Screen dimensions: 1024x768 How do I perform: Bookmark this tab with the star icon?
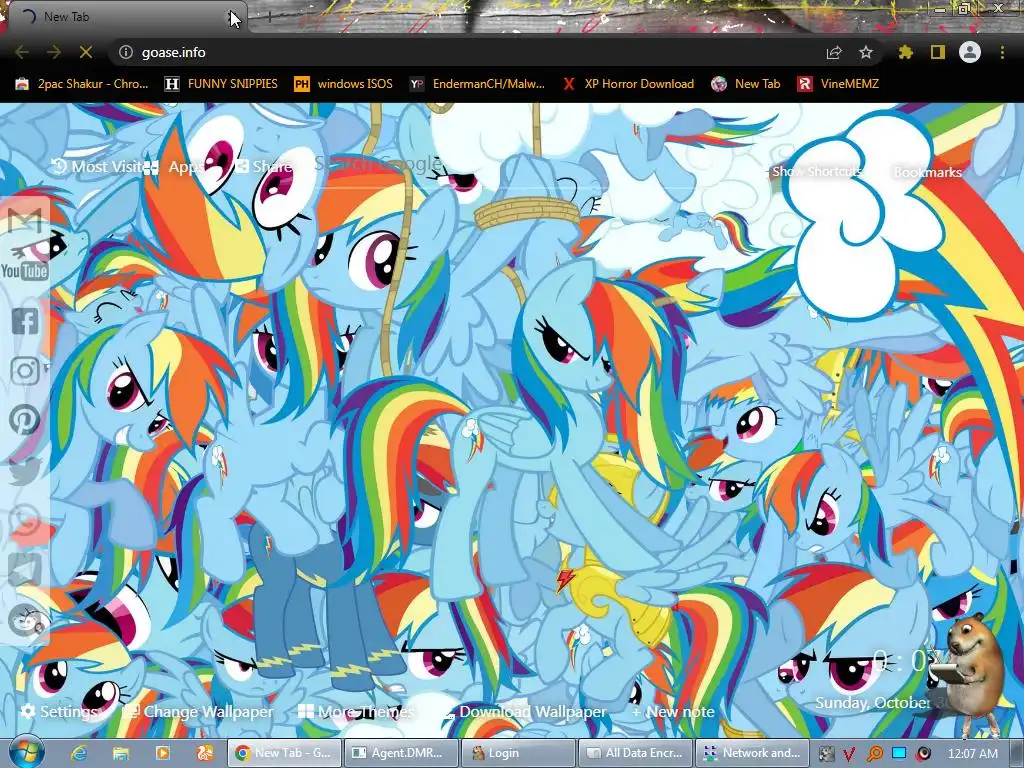(x=866, y=52)
